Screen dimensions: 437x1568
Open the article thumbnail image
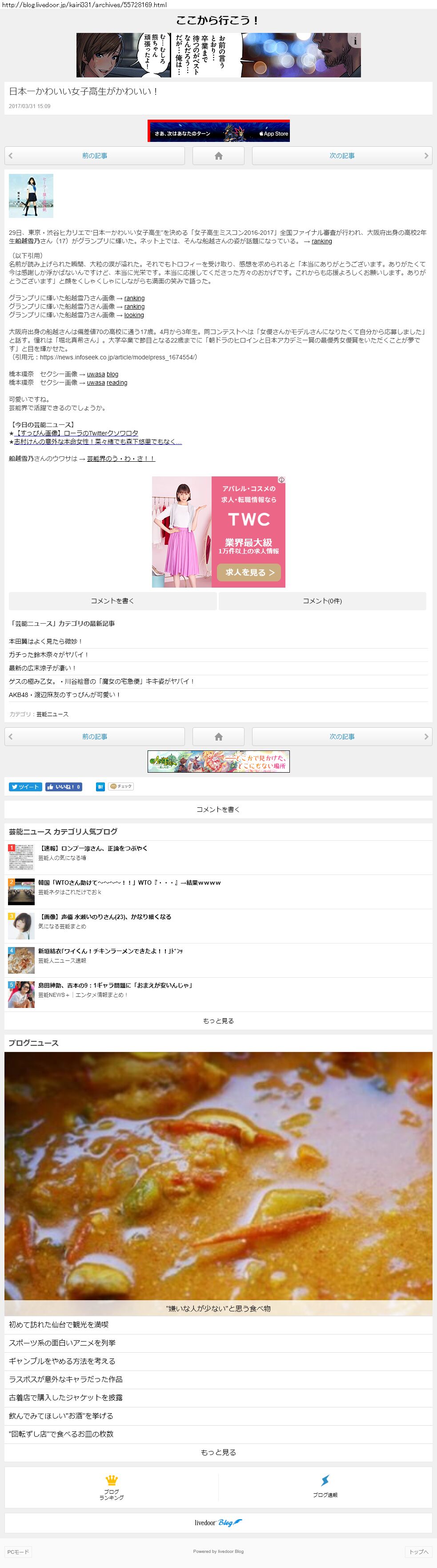click(x=31, y=196)
